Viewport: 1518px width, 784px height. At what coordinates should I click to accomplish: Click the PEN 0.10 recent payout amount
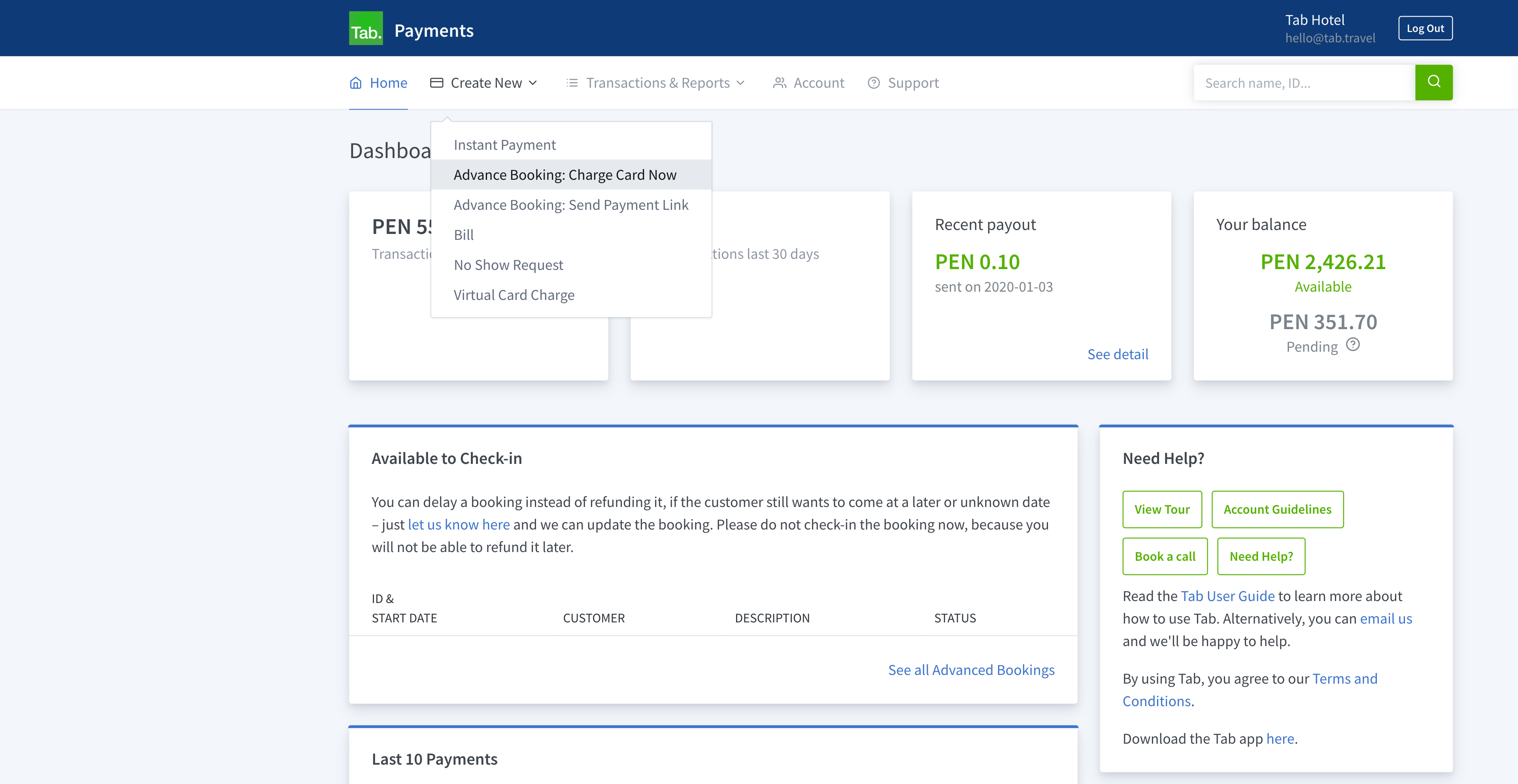(977, 262)
